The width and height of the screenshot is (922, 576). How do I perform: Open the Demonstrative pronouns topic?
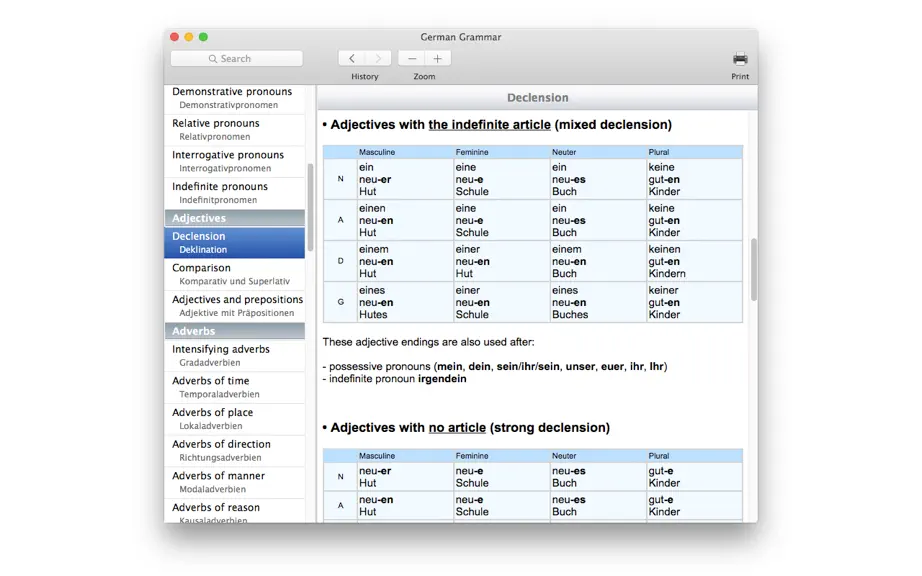click(x=235, y=98)
